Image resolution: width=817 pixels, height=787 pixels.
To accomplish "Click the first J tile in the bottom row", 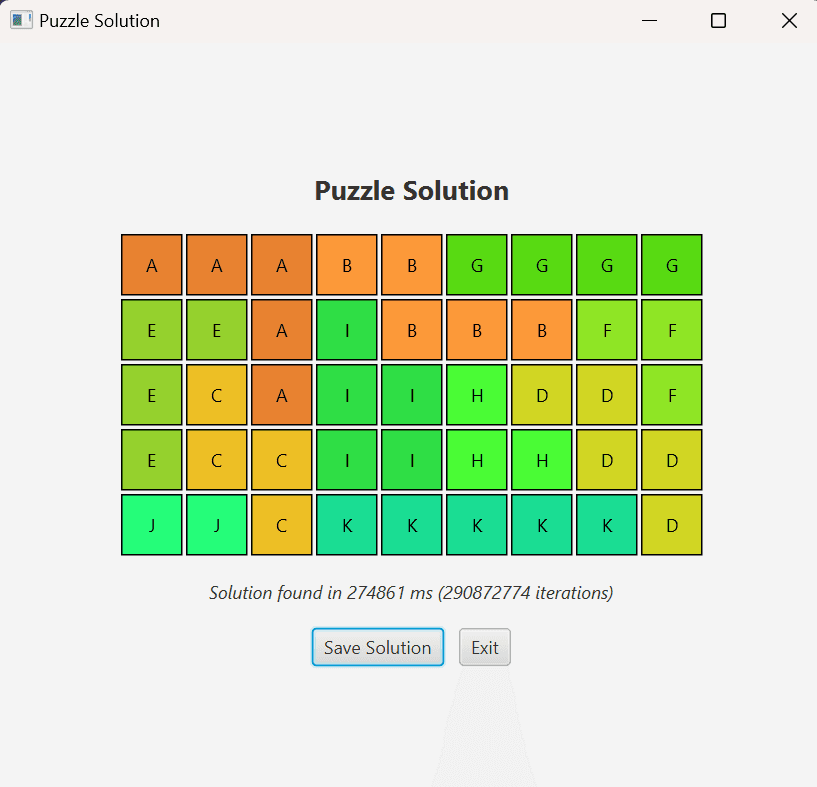I will (x=152, y=525).
